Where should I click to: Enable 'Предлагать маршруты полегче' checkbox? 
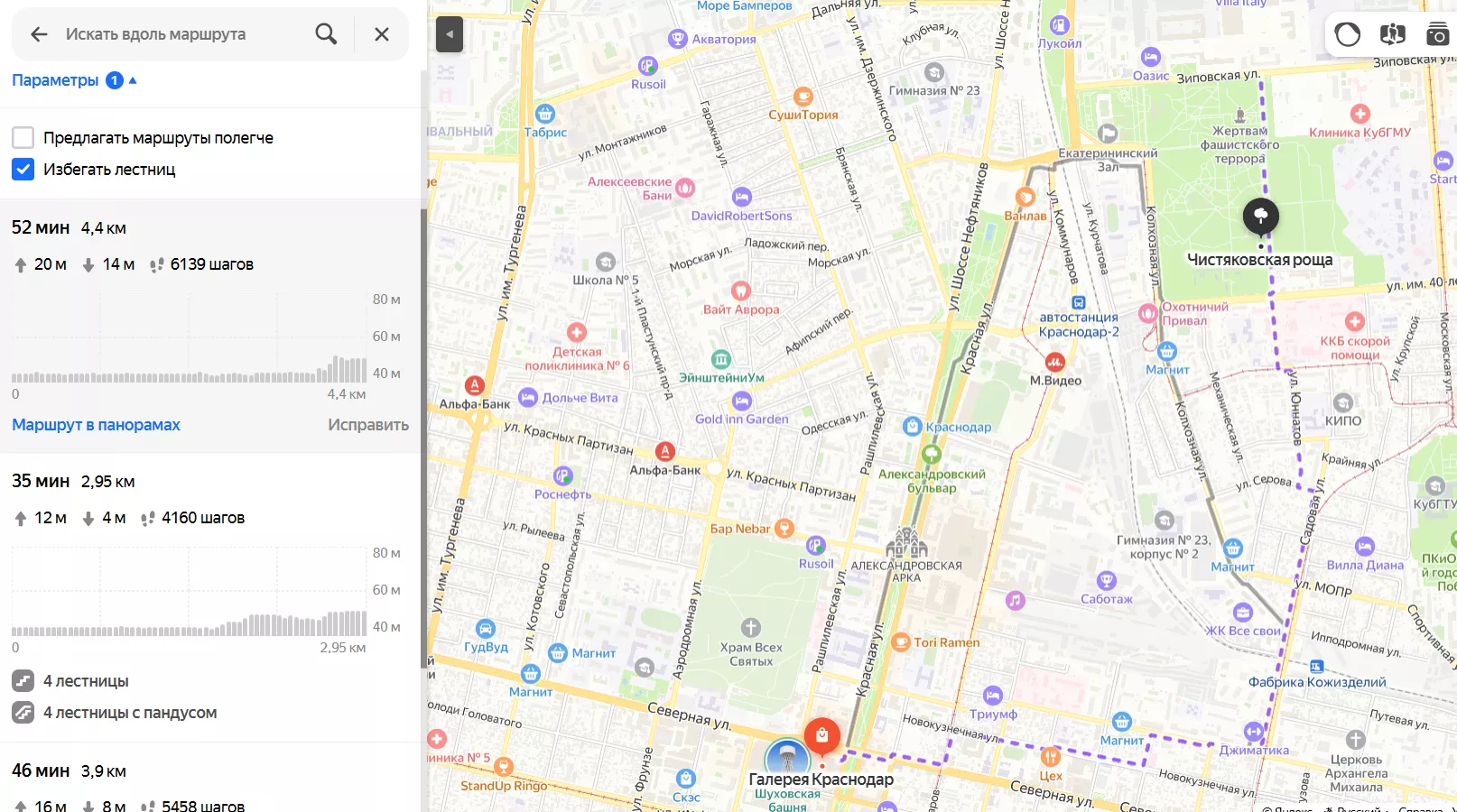point(23,138)
